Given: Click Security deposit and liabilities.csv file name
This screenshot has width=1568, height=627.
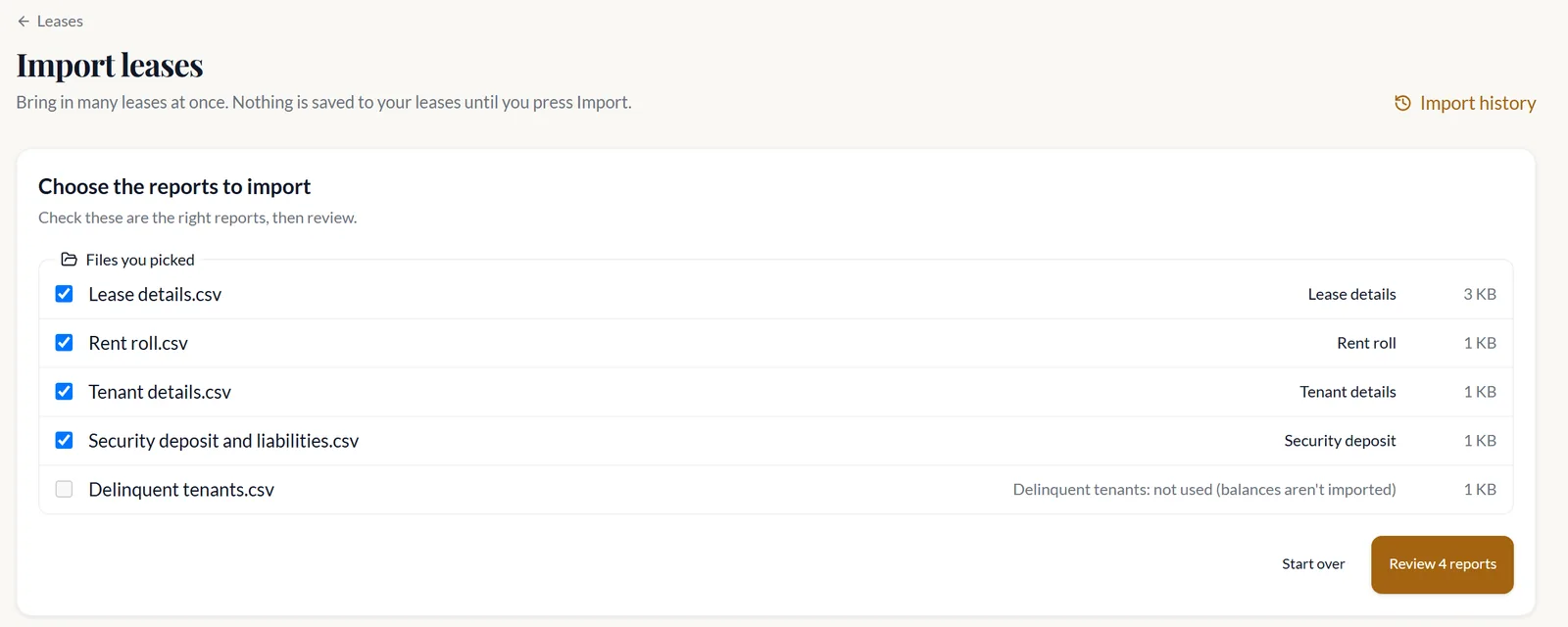Looking at the screenshot, I should tap(223, 441).
